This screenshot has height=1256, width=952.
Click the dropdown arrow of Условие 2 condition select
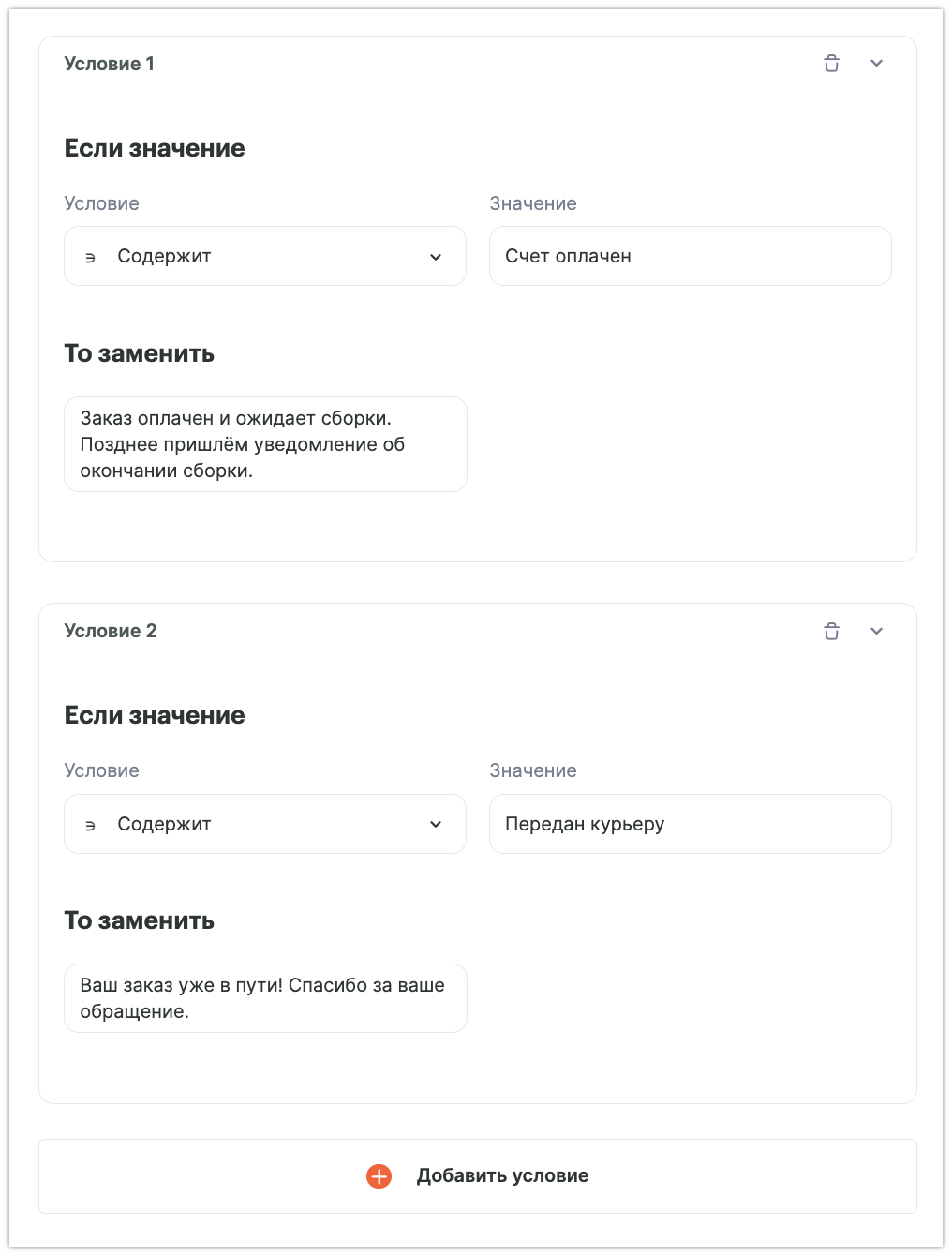[436, 824]
